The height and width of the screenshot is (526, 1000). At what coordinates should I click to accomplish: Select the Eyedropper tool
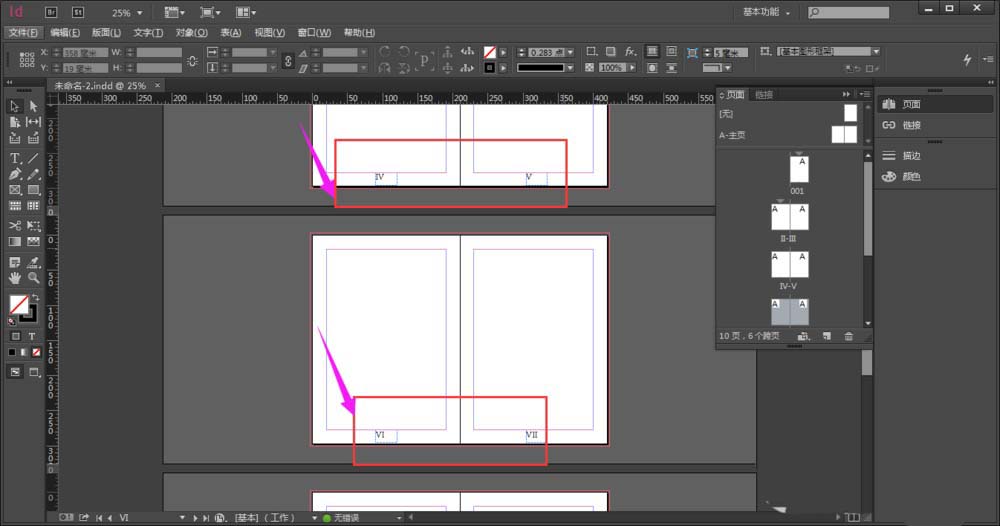33,262
